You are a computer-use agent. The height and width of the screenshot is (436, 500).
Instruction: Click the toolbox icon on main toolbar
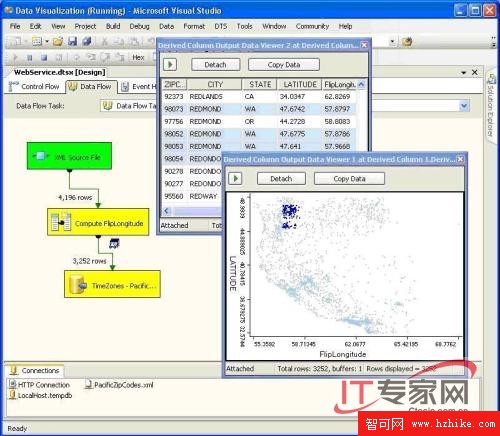407,42
